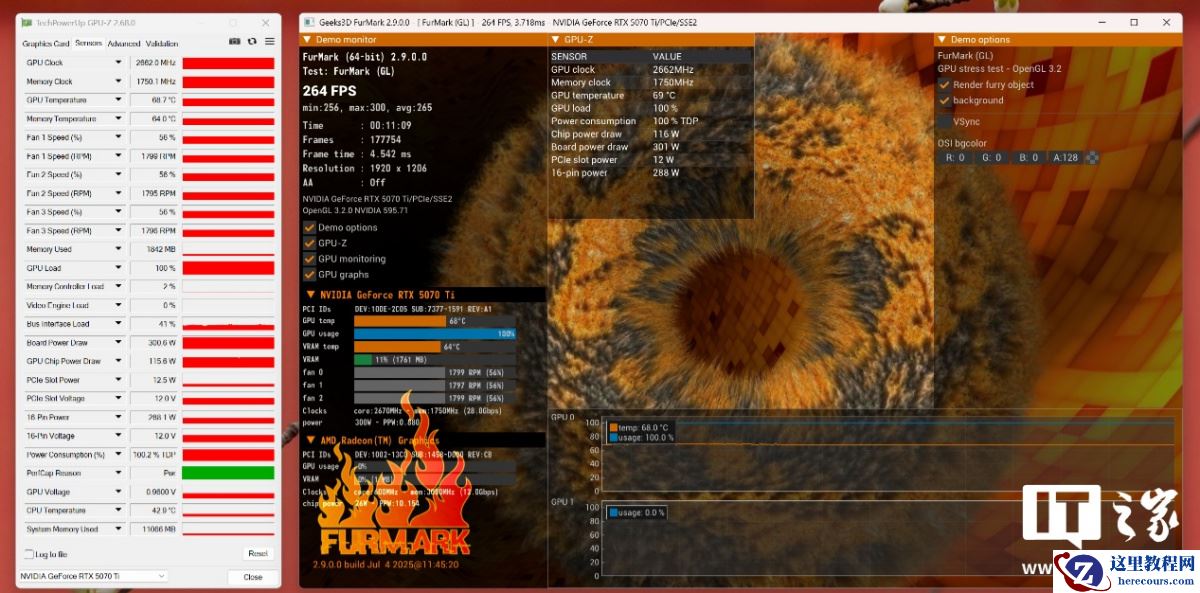Click the GPU-Z screenshot camera icon
This screenshot has height=593, width=1200.
click(234, 42)
